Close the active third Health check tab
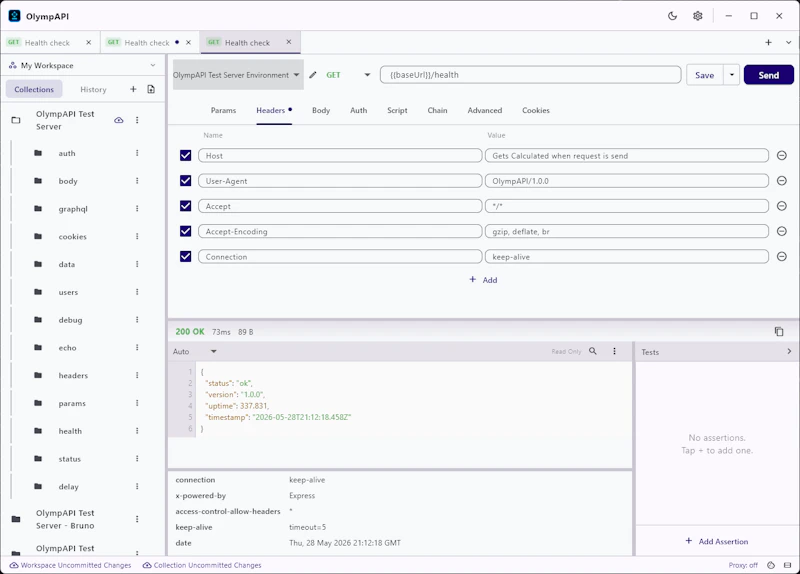This screenshot has width=800, height=574. pyautogui.click(x=289, y=42)
